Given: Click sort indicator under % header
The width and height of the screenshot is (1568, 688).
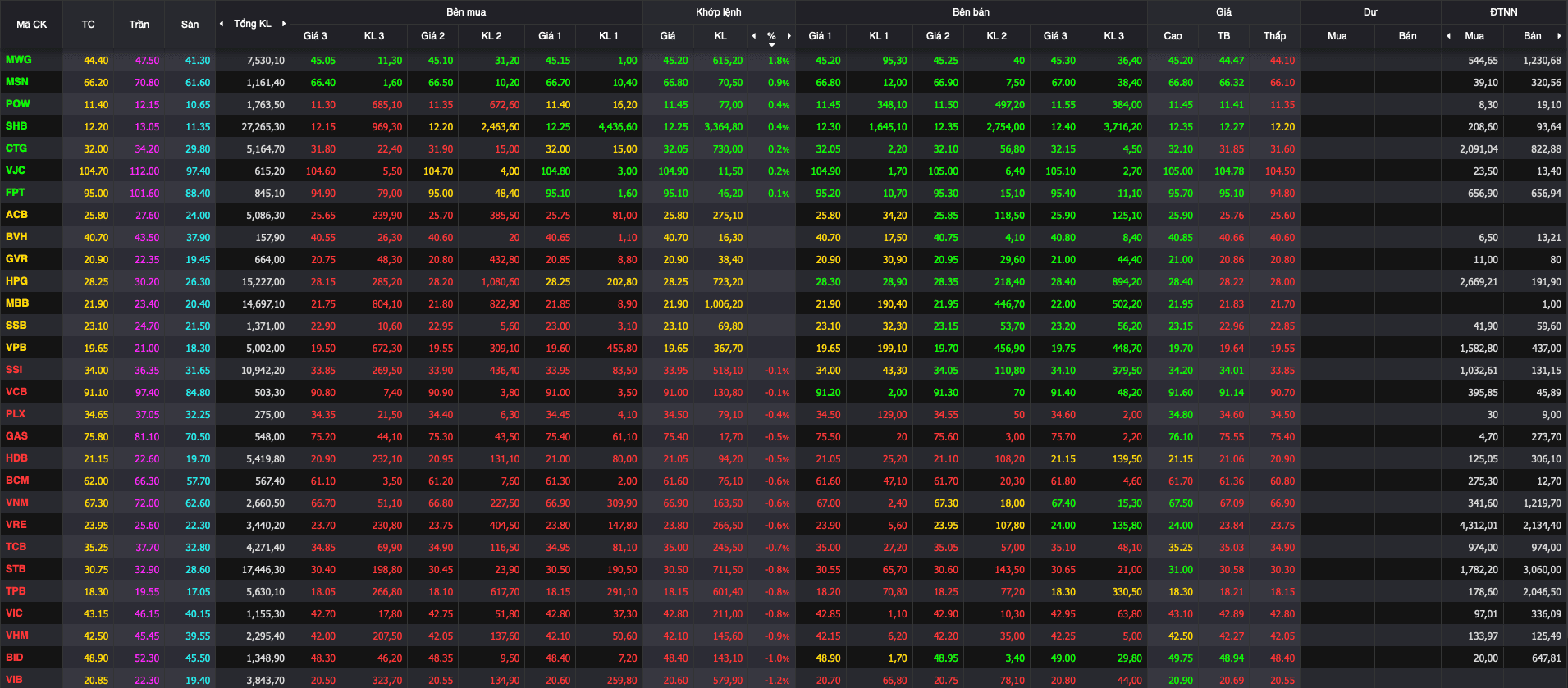Looking at the screenshot, I should [772, 44].
